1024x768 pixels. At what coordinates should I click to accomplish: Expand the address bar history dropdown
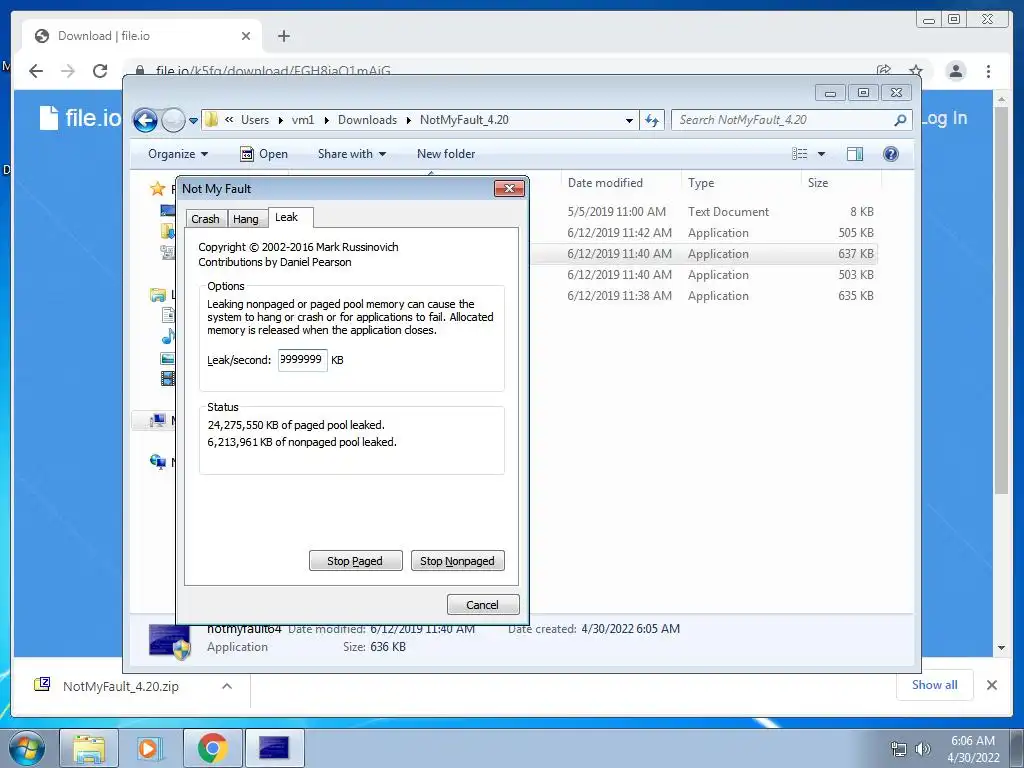tap(629, 121)
